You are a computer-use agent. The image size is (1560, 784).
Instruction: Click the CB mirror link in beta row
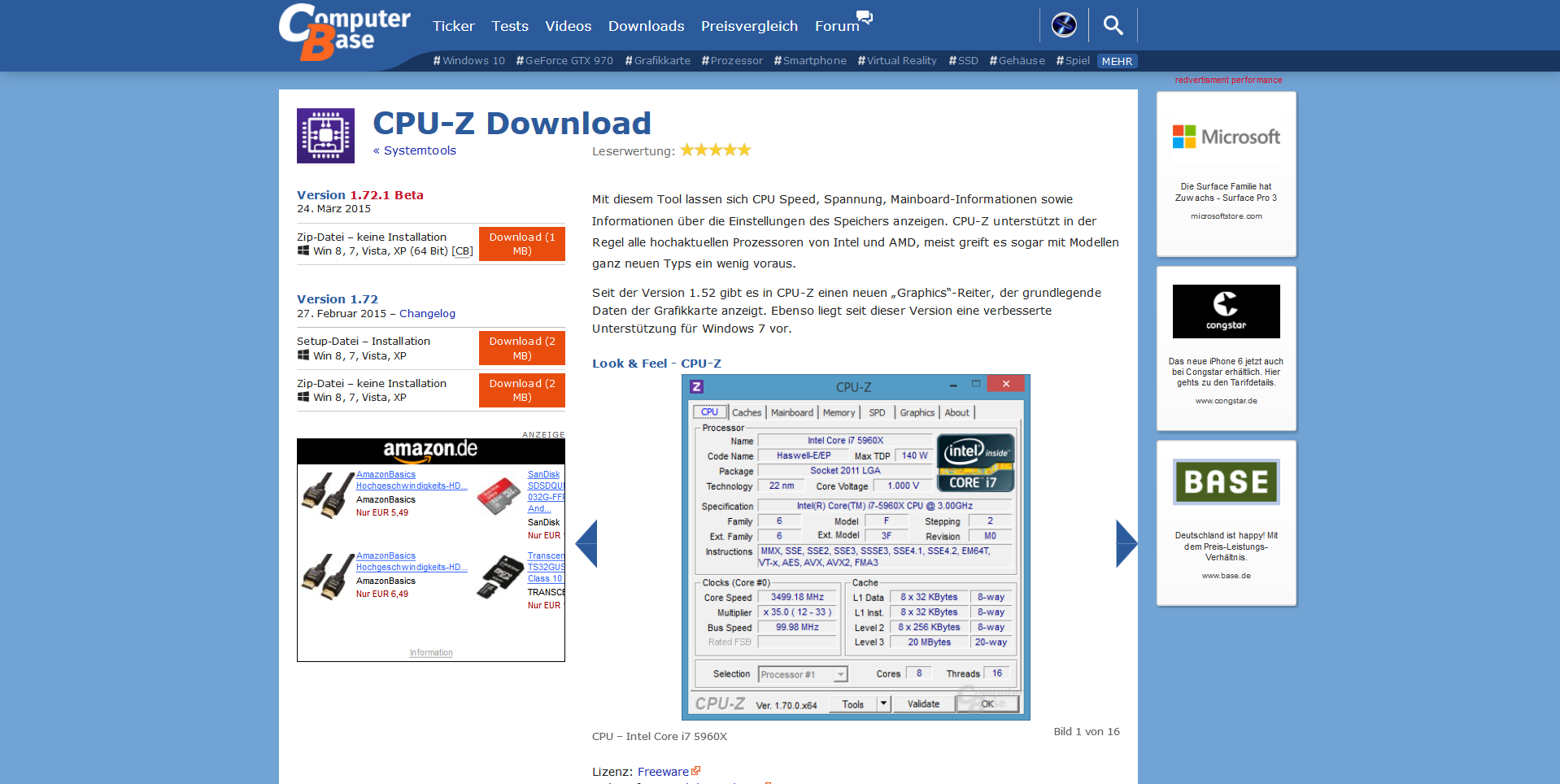463,251
